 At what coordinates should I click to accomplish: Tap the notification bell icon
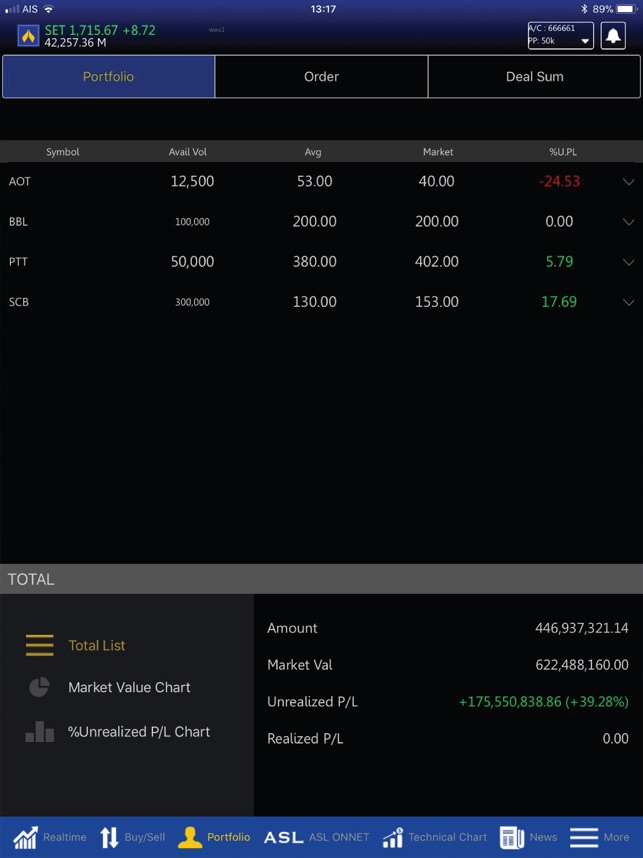coord(613,36)
